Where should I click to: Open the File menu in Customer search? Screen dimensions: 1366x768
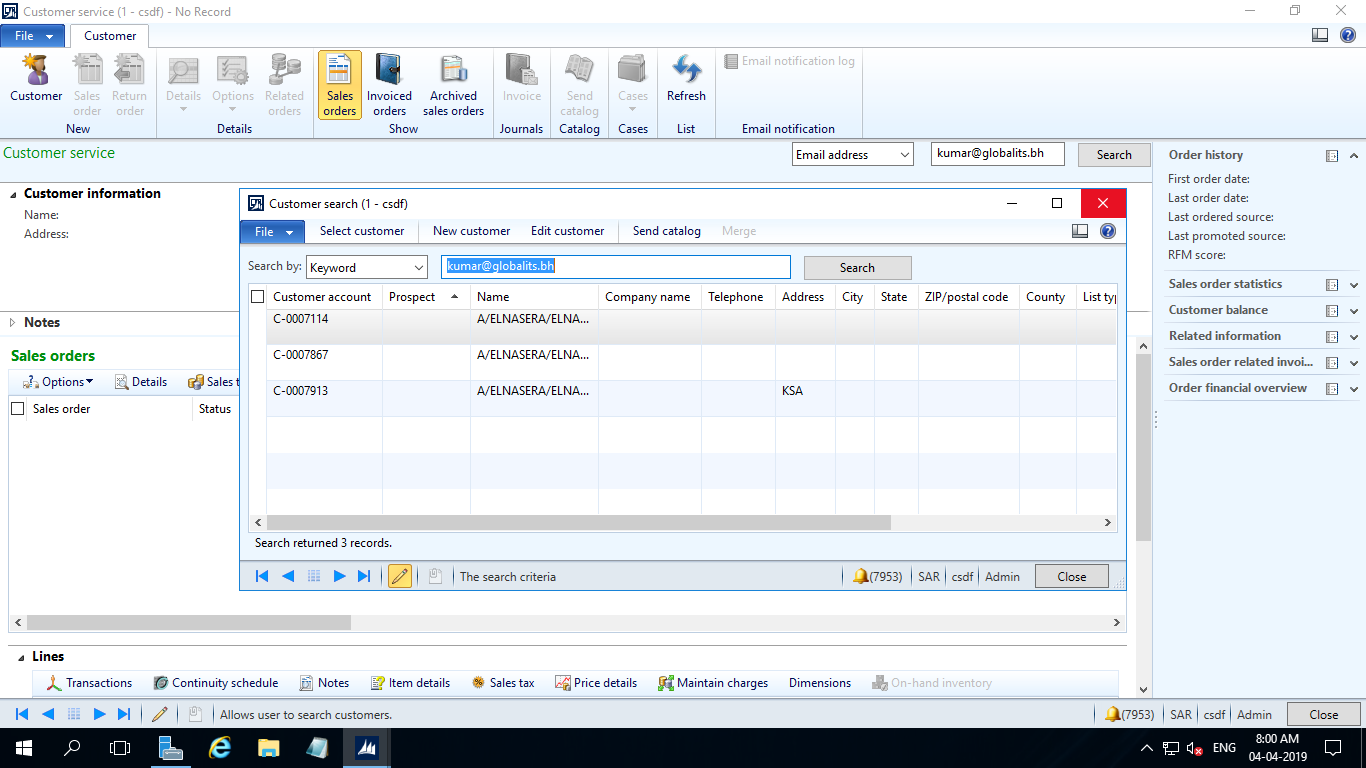pyautogui.click(x=272, y=232)
